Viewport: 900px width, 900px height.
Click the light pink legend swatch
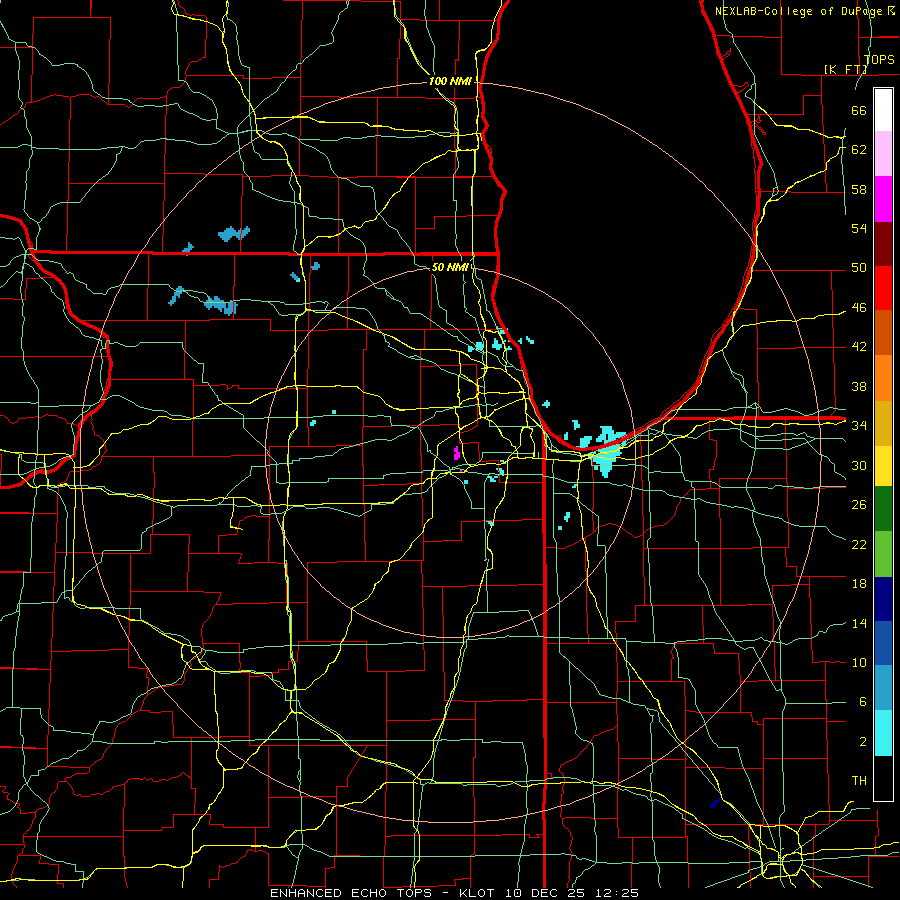point(883,154)
